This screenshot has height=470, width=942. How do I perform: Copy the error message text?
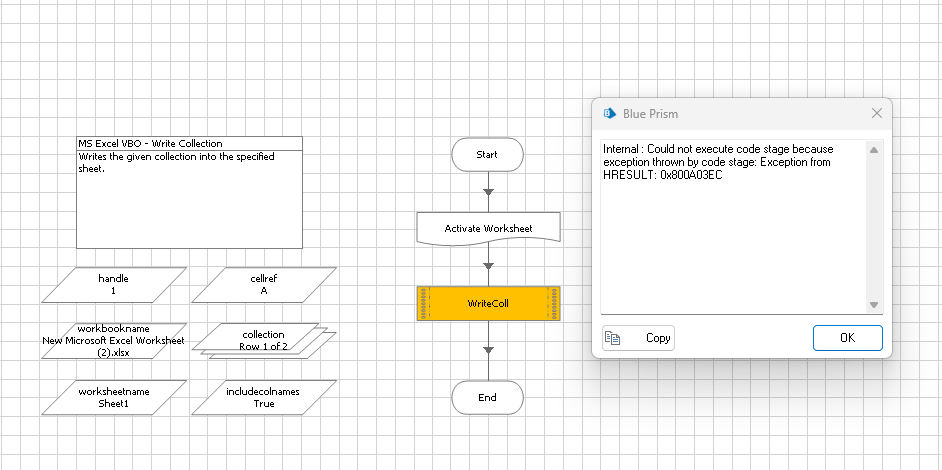coord(638,338)
